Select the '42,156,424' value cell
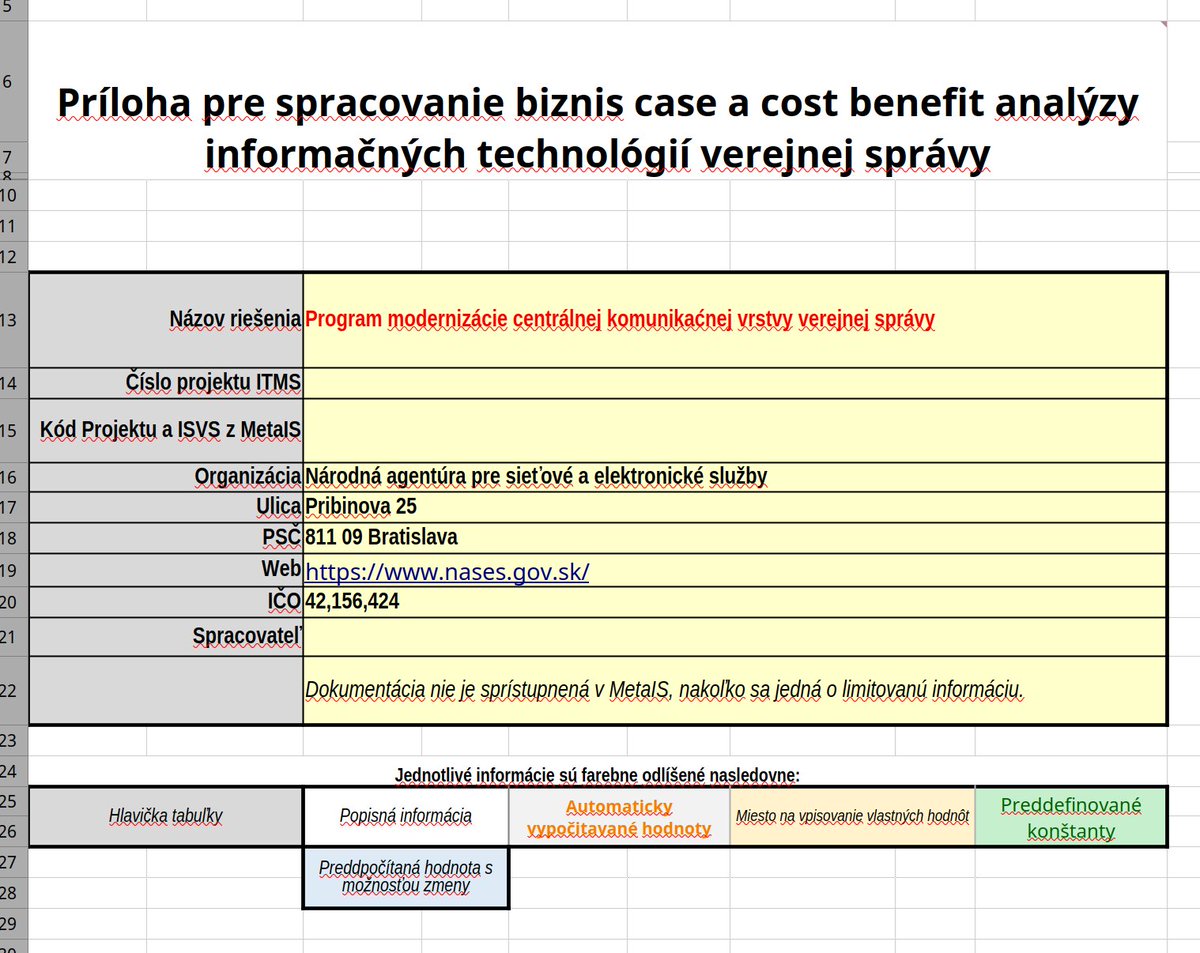 [x=735, y=602]
